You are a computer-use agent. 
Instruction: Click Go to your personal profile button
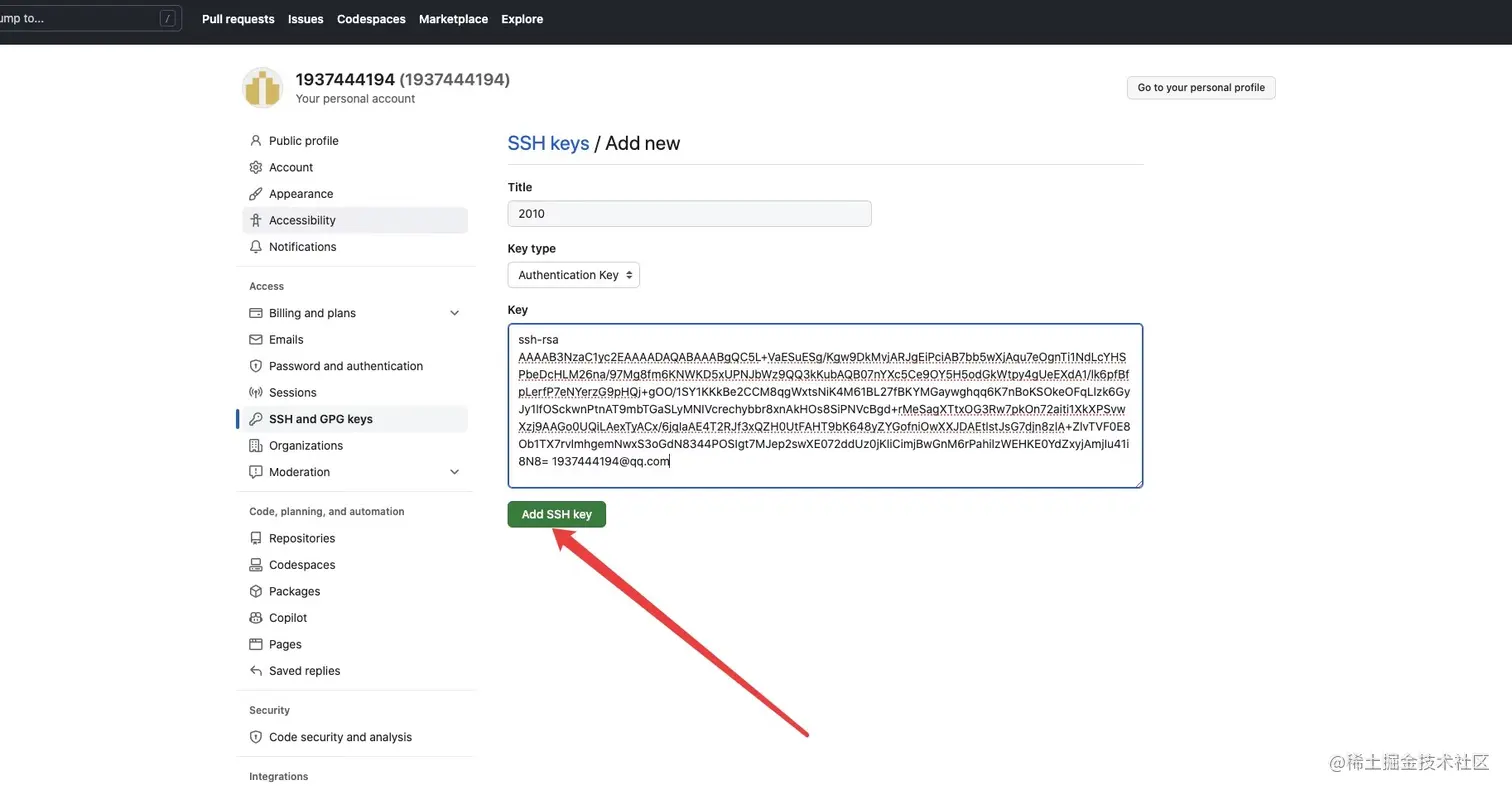[x=1201, y=88]
